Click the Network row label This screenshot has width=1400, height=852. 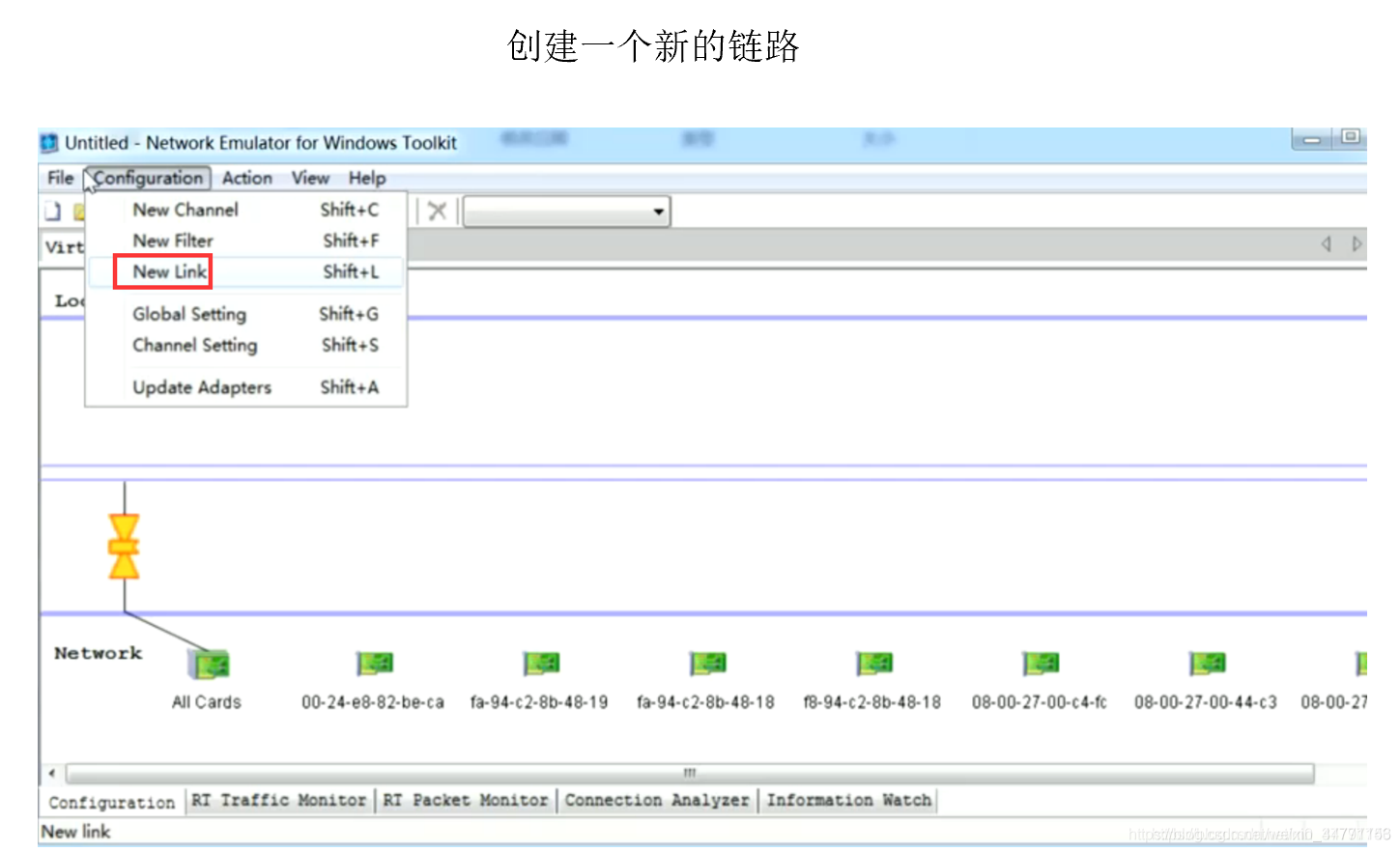[x=99, y=654]
